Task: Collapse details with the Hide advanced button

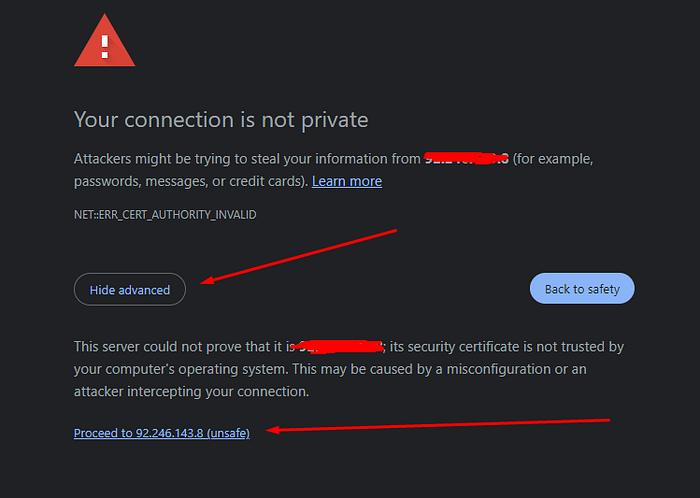Action: 130,290
